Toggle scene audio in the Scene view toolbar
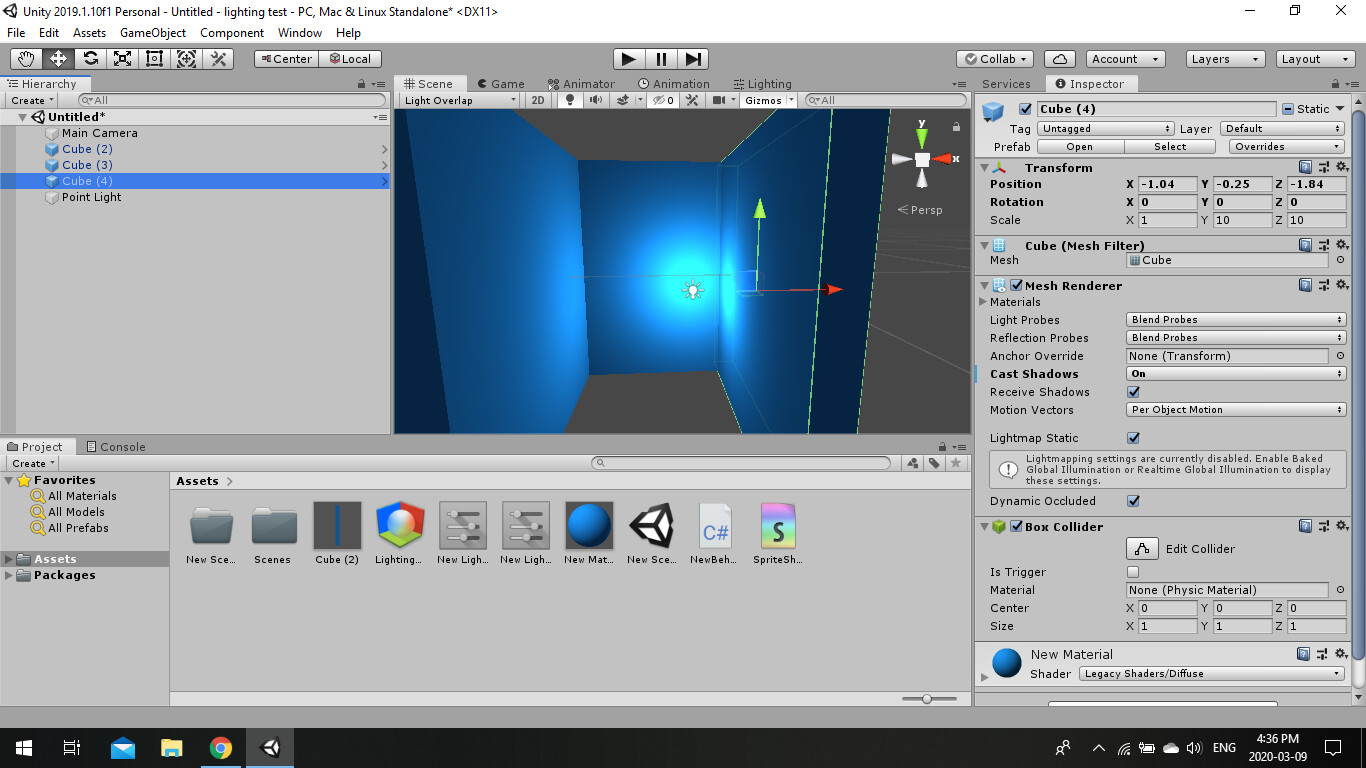 tap(596, 99)
